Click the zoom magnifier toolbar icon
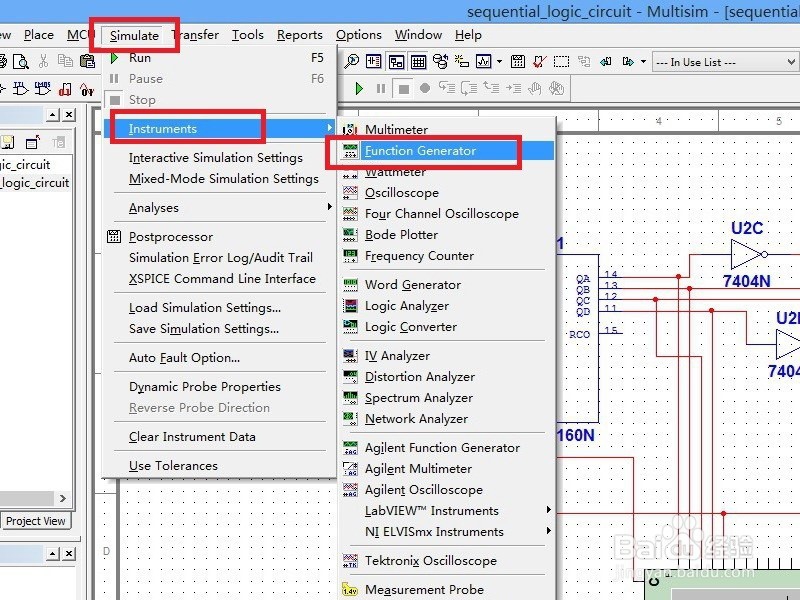Image resolution: width=800 pixels, height=600 pixels. pos(352,62)
